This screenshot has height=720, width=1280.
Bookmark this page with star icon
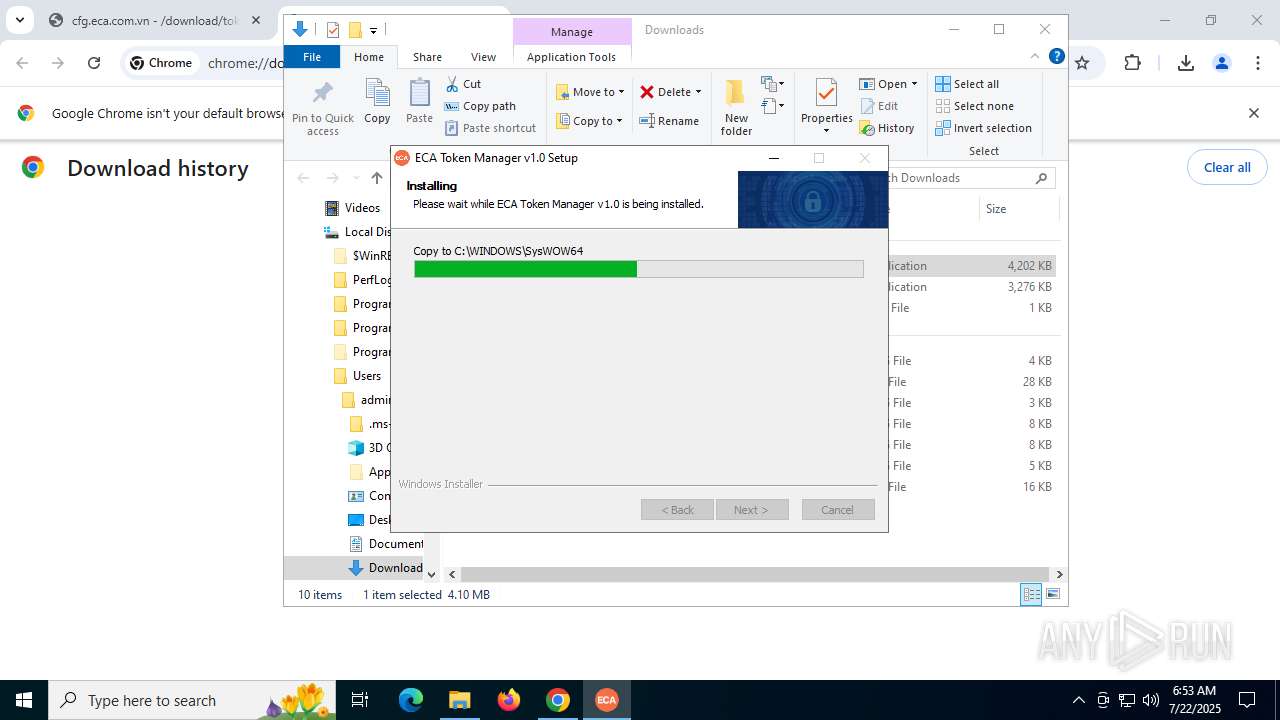pos(1082,63)
